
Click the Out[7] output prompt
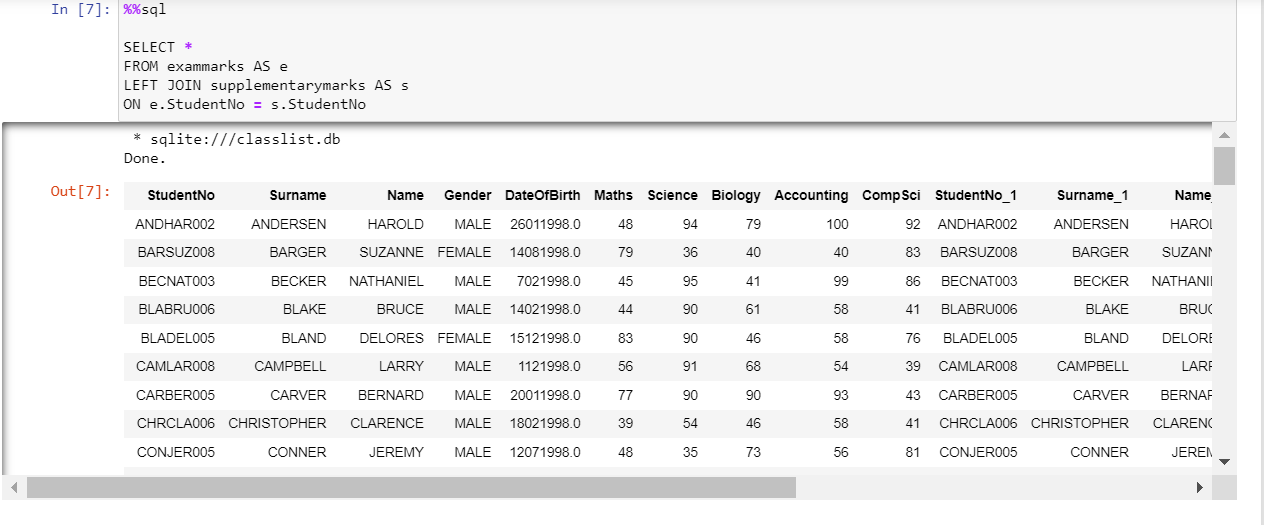pyautogui.click(x=81, y=191)
